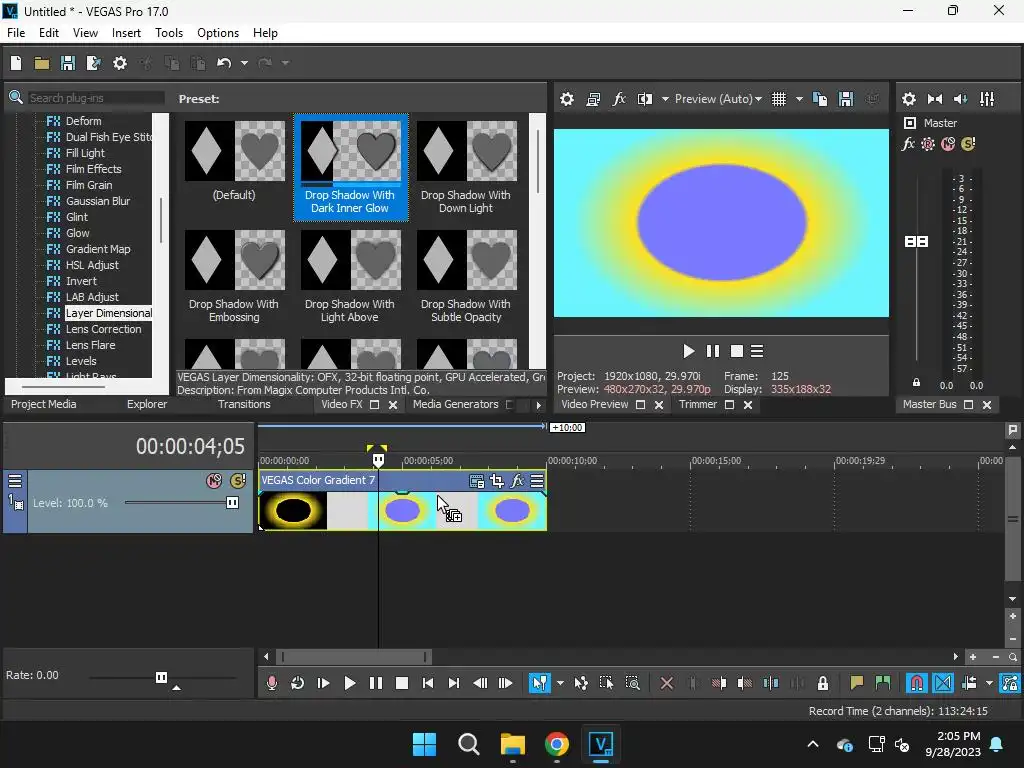Toggle Master Bus downmix output

(935, 99)
